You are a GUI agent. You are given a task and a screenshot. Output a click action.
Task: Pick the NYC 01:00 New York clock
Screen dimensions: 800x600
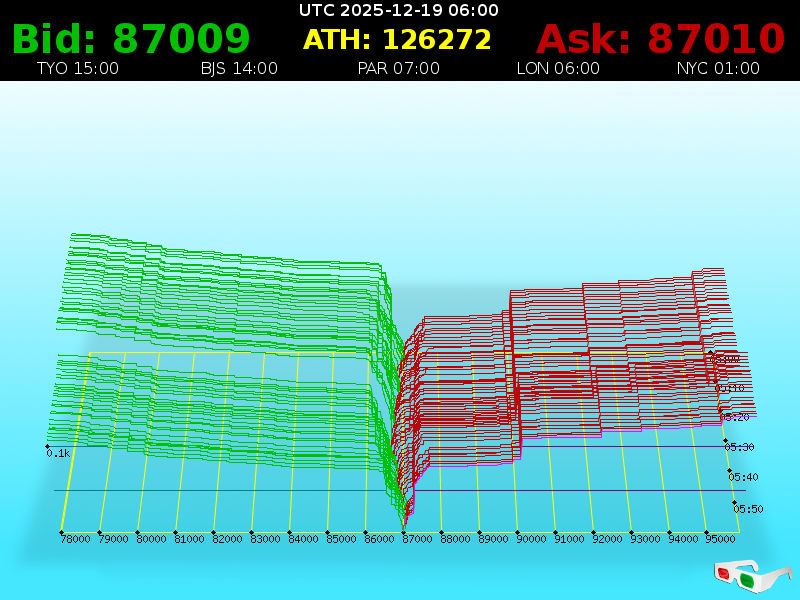(x=717, y=69)
